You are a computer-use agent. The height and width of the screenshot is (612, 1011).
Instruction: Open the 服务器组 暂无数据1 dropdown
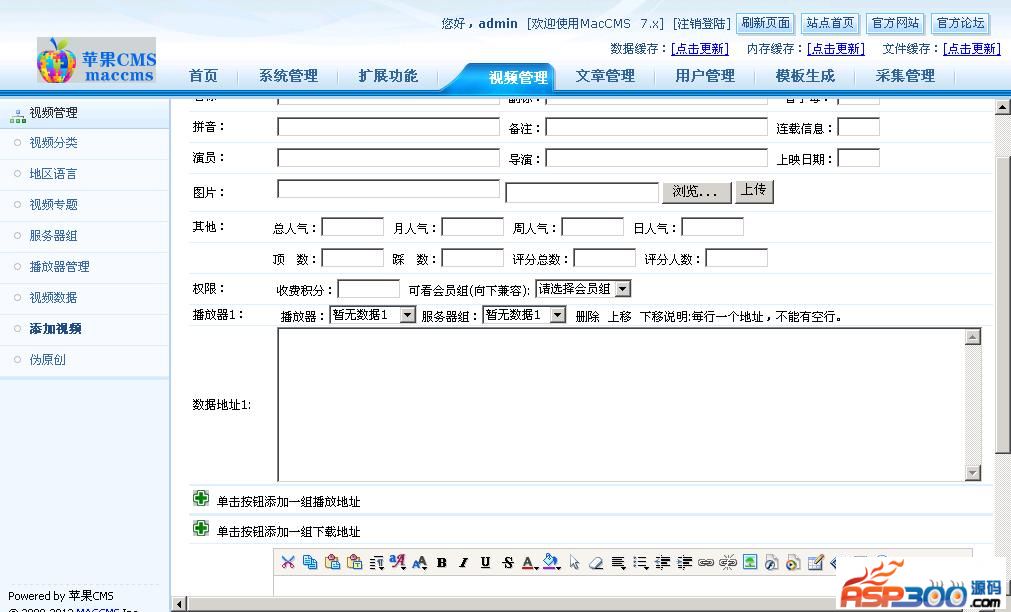click(x=524, y=315)
